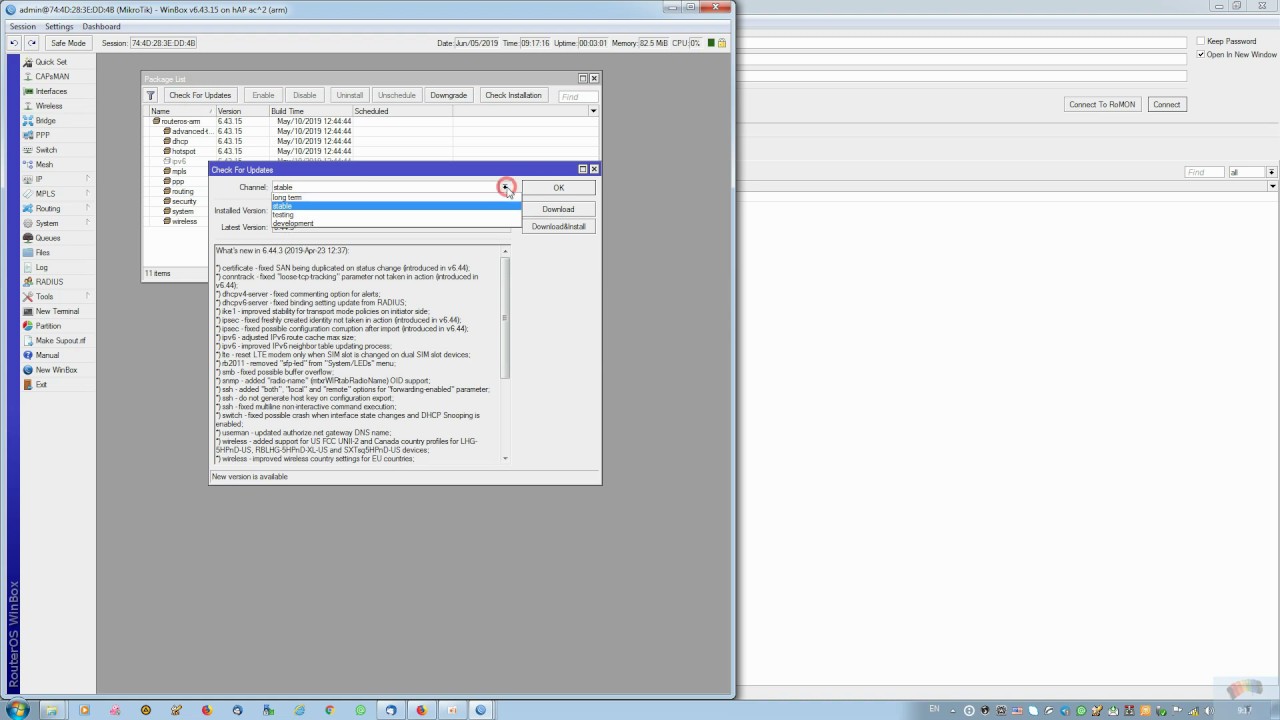Open the Dashboard menu
The image size is (1280, 720).
tap(101, 26)
